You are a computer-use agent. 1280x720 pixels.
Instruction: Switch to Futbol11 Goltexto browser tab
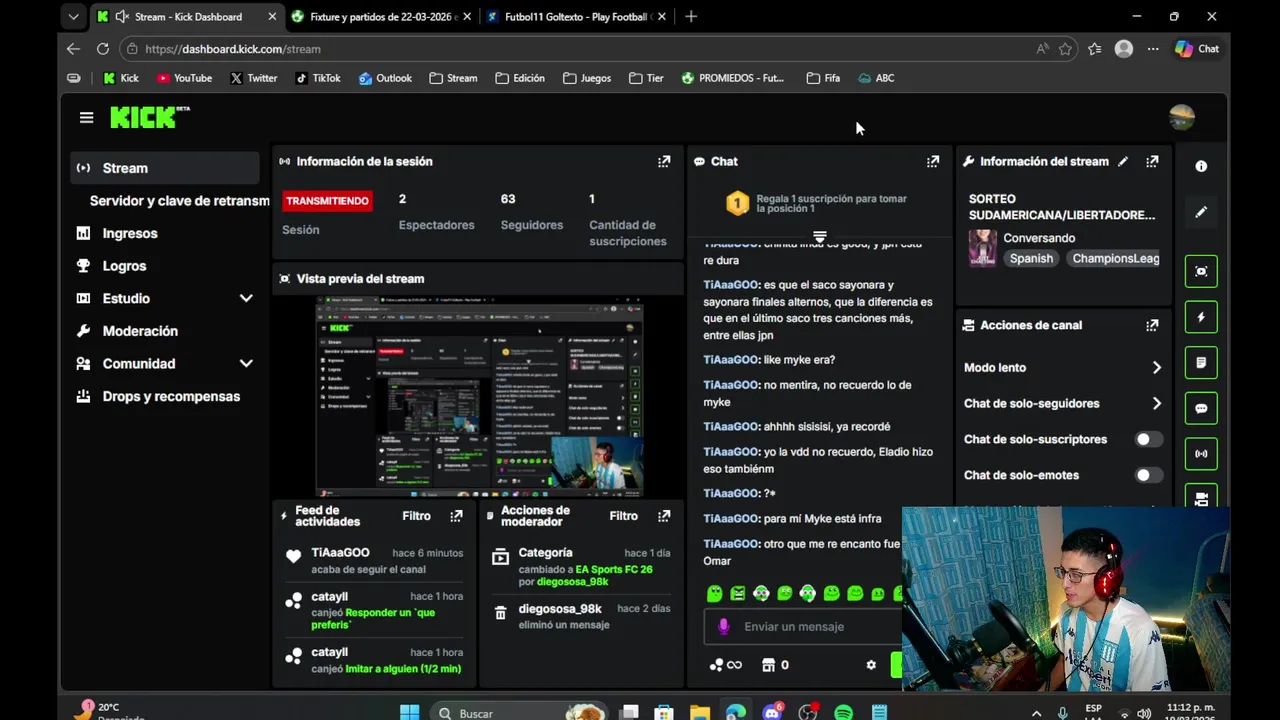point(578,17)
